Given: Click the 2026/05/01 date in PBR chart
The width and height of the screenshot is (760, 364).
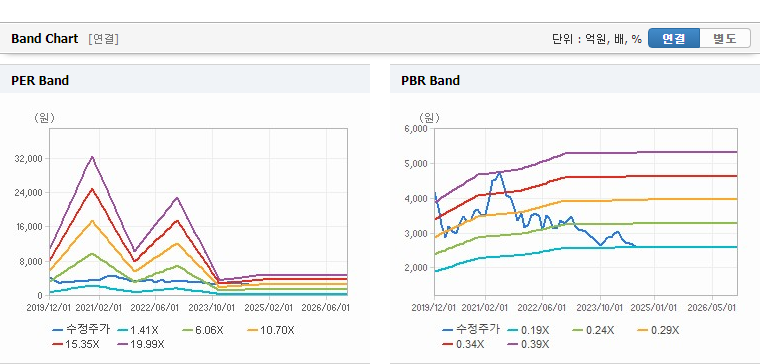Looking at the screenshot, I should 712,308.
